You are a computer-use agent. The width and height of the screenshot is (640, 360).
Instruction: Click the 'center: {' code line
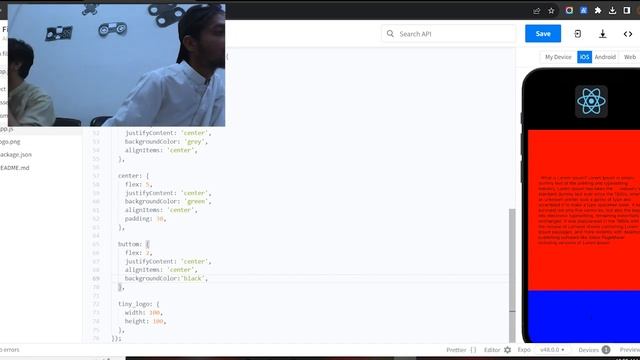(x=133, y=176)
